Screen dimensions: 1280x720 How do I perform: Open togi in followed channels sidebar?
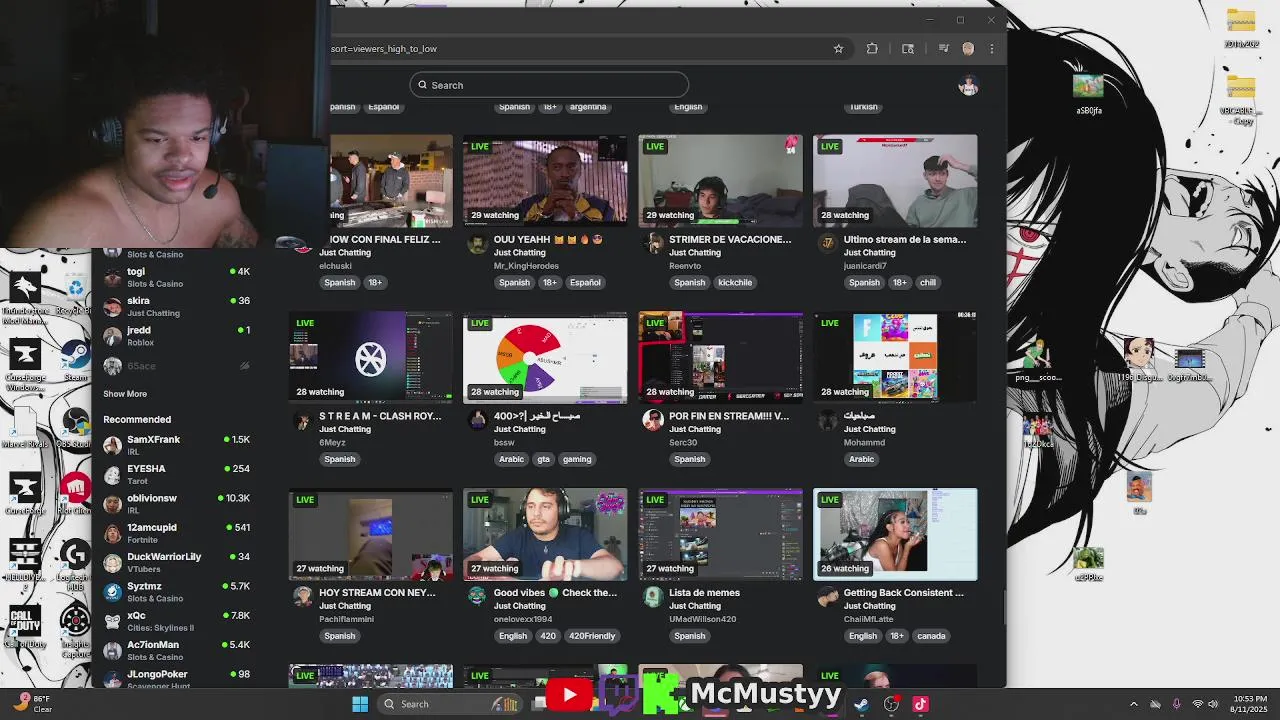[176, 277]
